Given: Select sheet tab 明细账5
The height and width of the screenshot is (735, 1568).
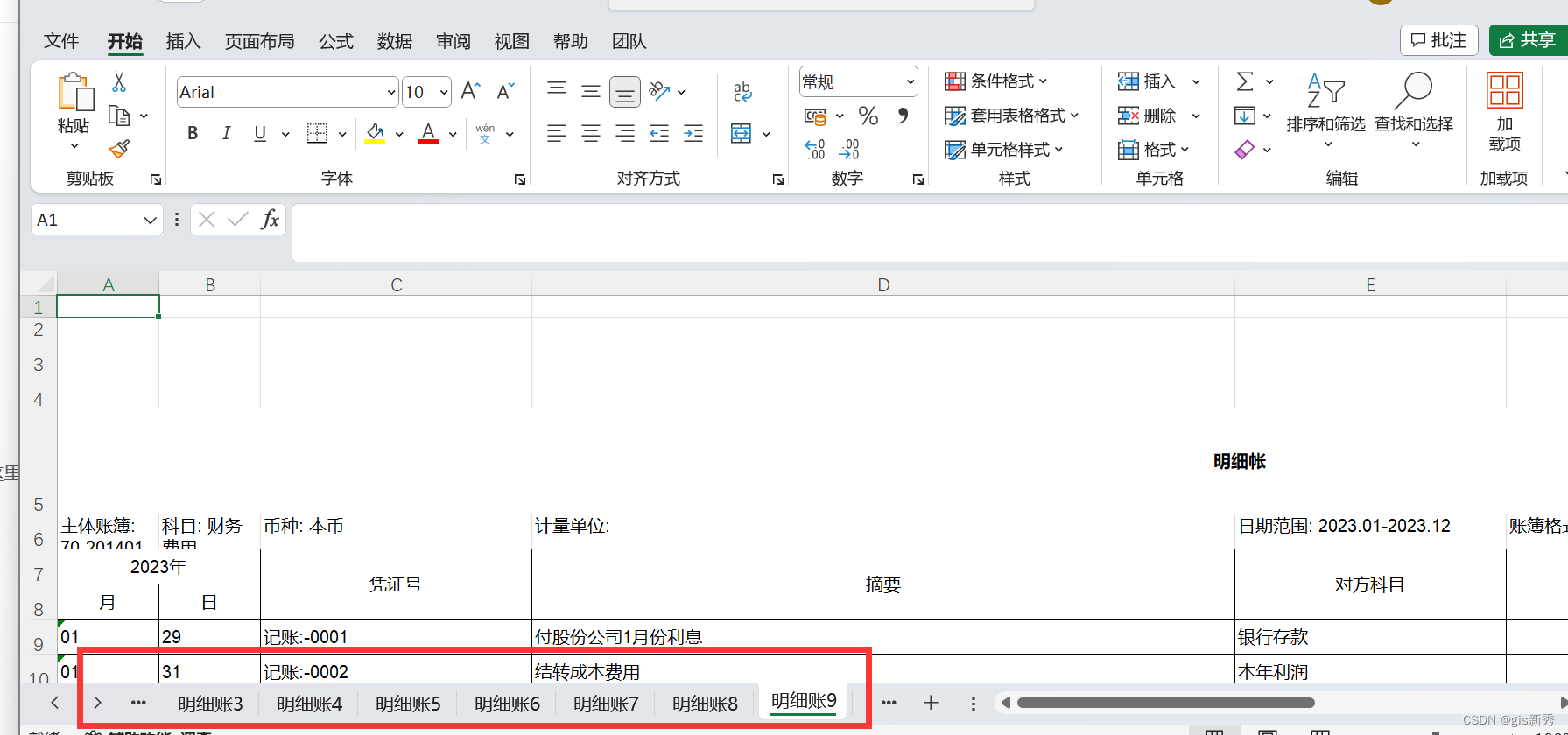Looking at the screenshot, I should tap(408, 703).
